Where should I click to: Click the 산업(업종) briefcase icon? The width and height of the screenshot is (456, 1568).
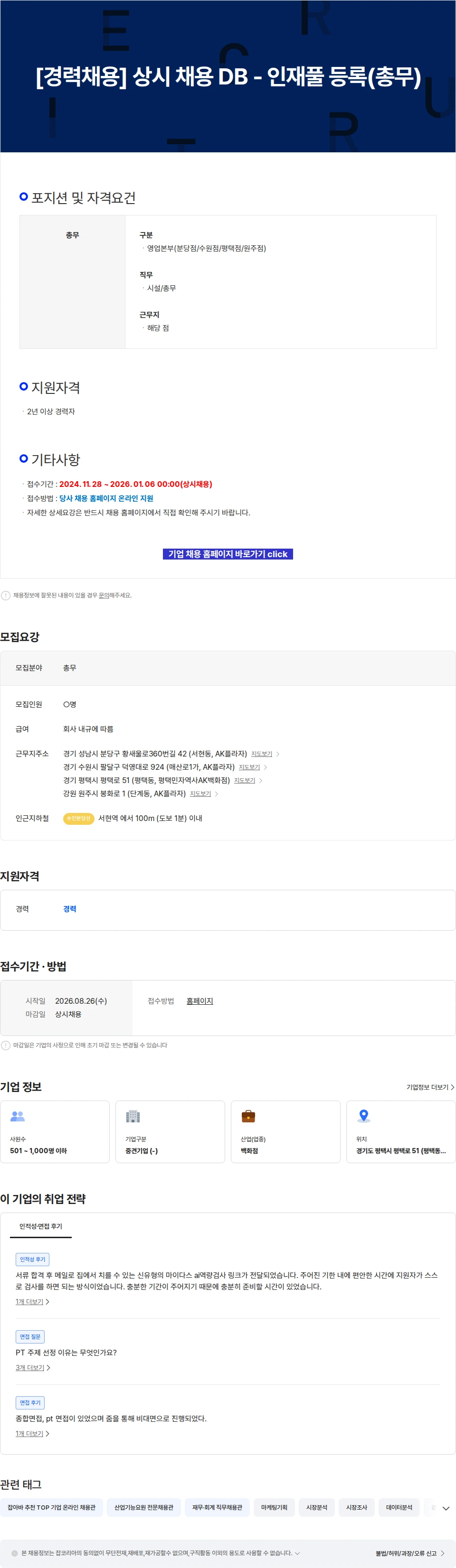tap(248, 1116)
